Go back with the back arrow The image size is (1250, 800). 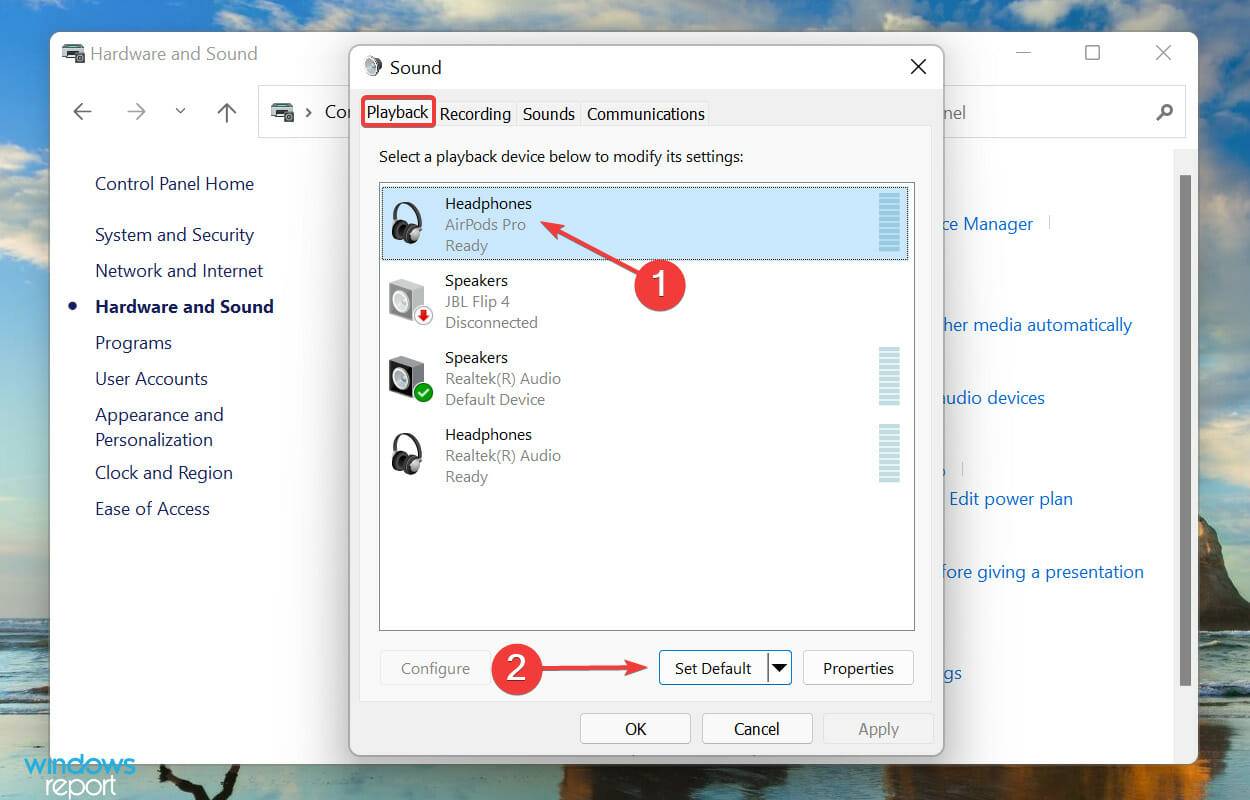[83, 112]
